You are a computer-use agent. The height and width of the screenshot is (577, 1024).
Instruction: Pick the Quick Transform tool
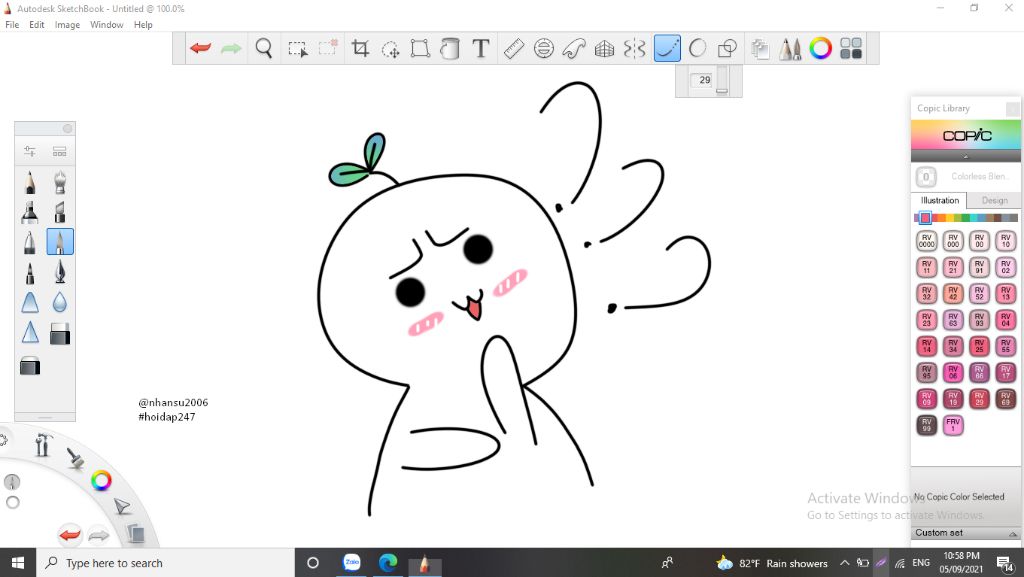391,49
